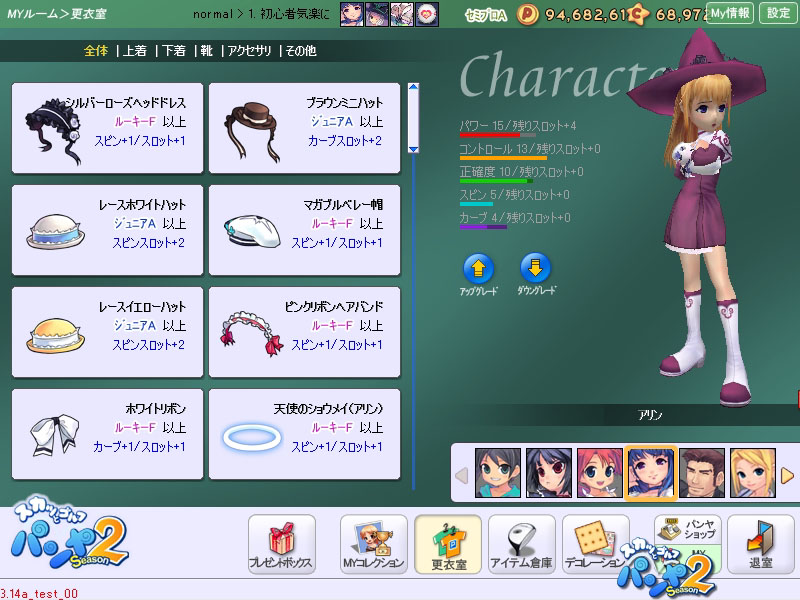Open MYコレクション trophy icon

pos(373,545)
